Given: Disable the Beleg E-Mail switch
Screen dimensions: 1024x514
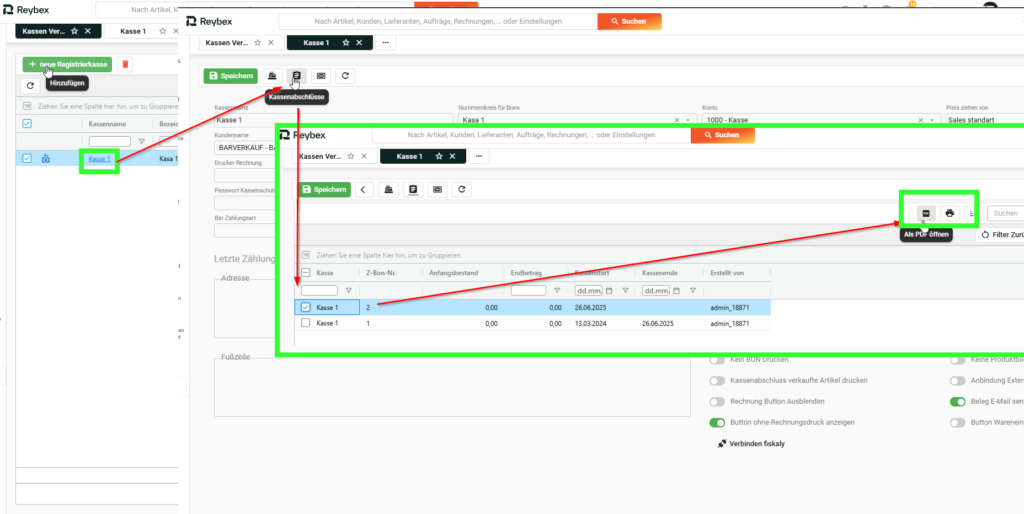Looking at the screenshot, I should 957,401.
